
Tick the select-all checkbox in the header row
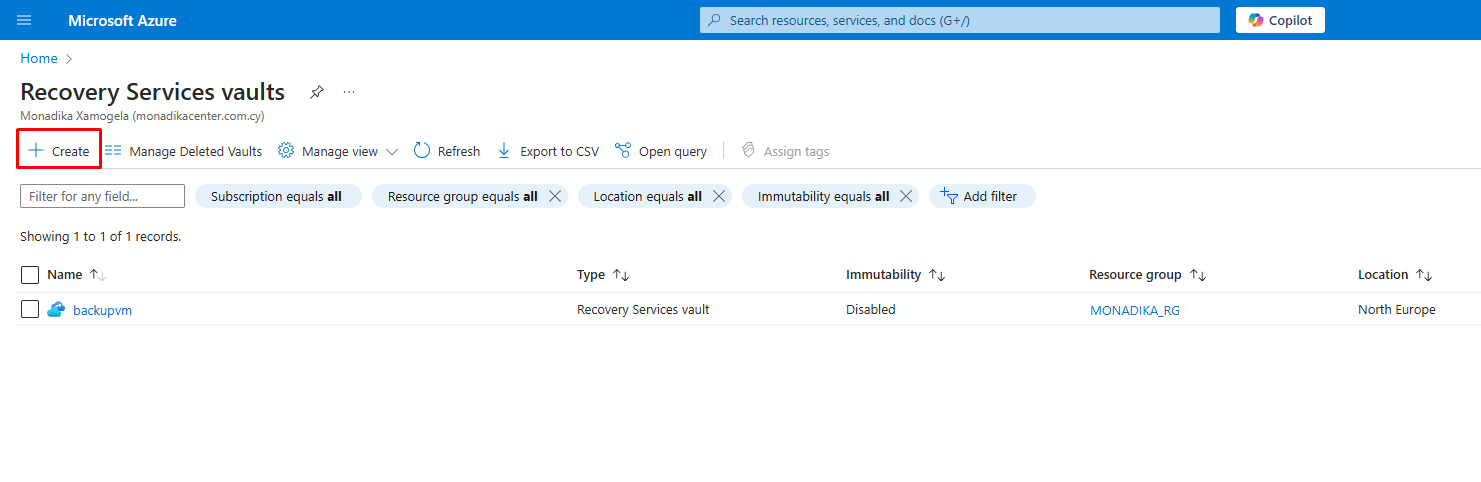(x=30, y=275)
